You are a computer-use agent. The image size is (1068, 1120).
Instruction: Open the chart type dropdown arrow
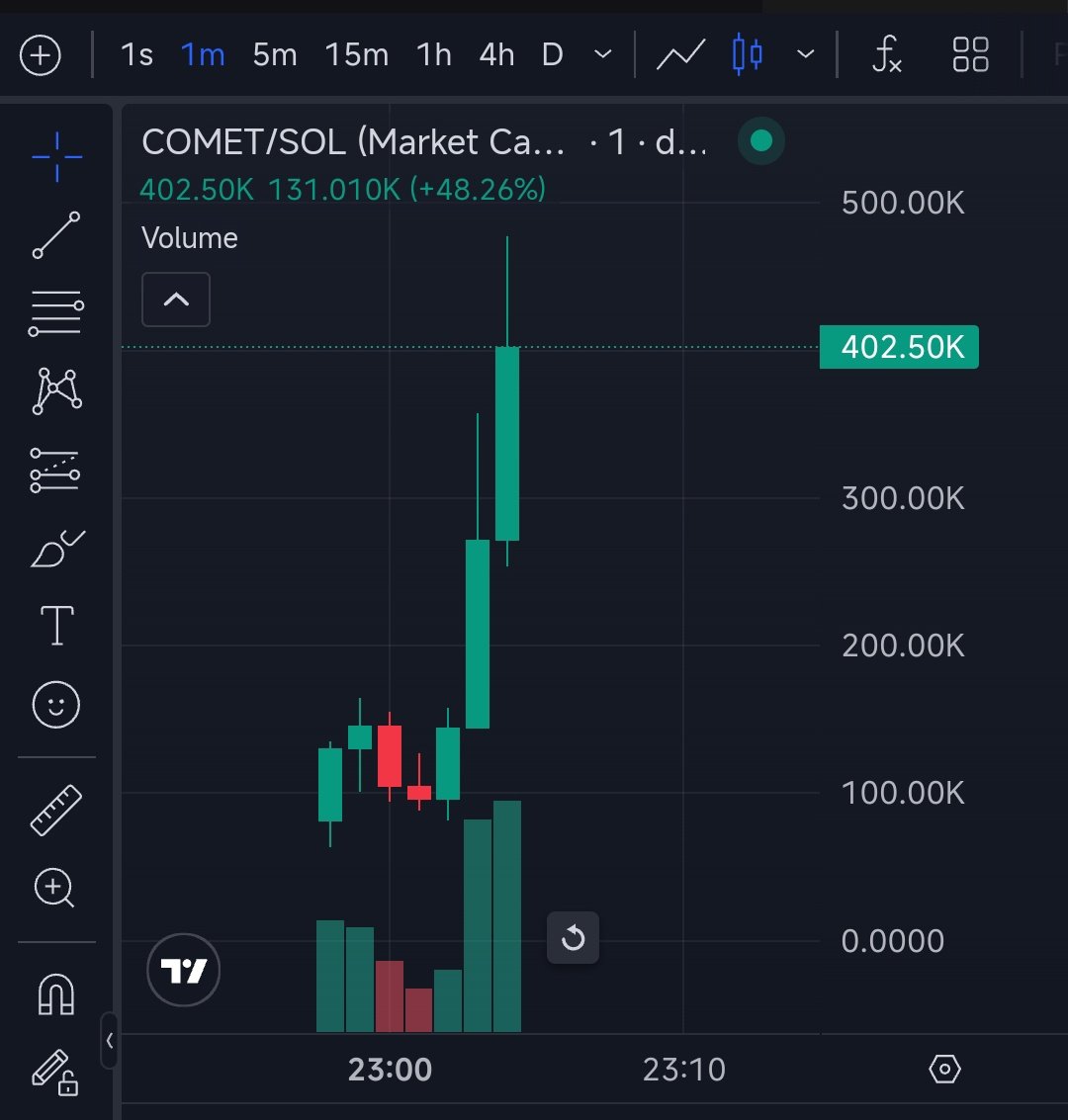(806, 54)
